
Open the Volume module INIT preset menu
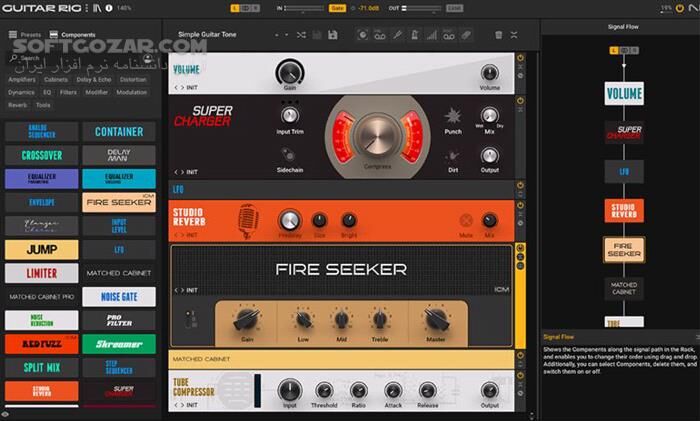tap(192, 88)
